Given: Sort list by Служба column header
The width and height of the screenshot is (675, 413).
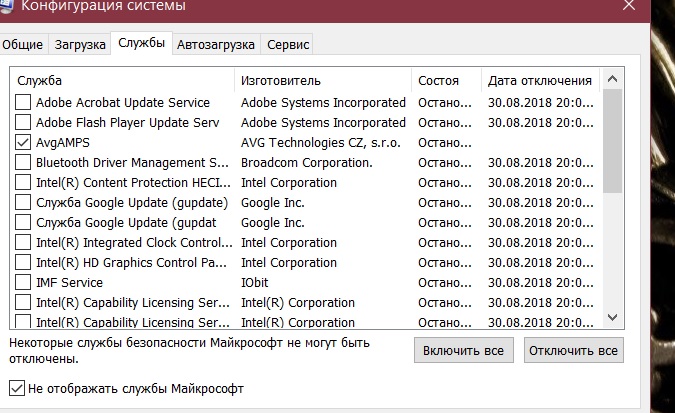Looking at the screenshot, I should [120, 80].
